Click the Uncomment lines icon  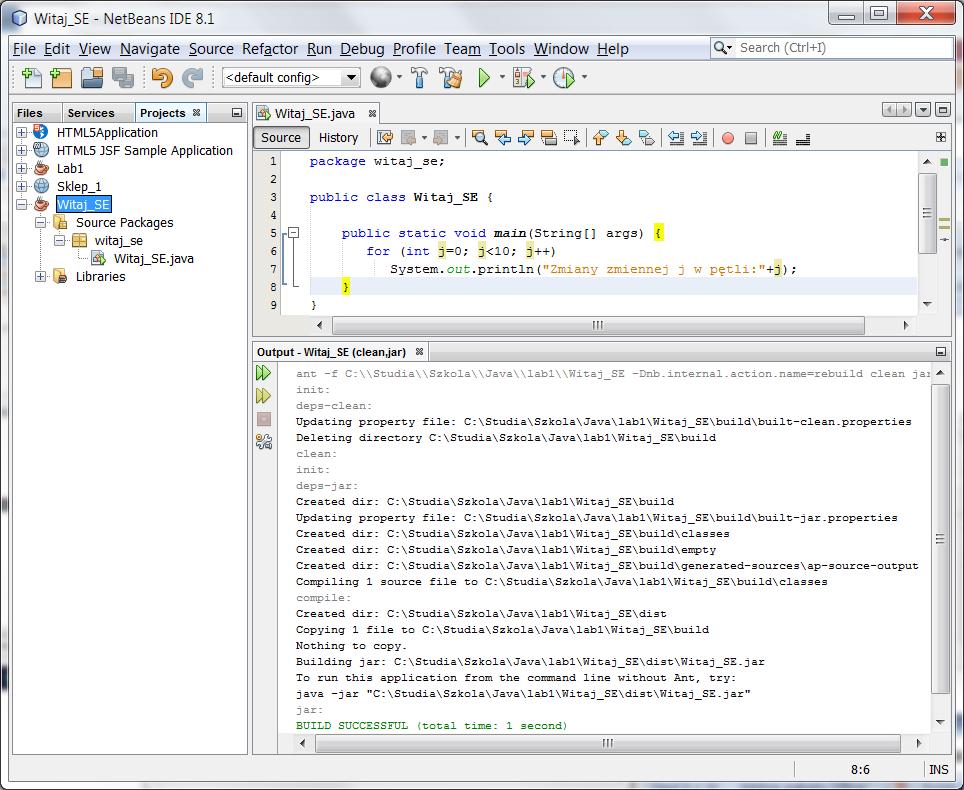pyautogui.click(x=802, y=139)
